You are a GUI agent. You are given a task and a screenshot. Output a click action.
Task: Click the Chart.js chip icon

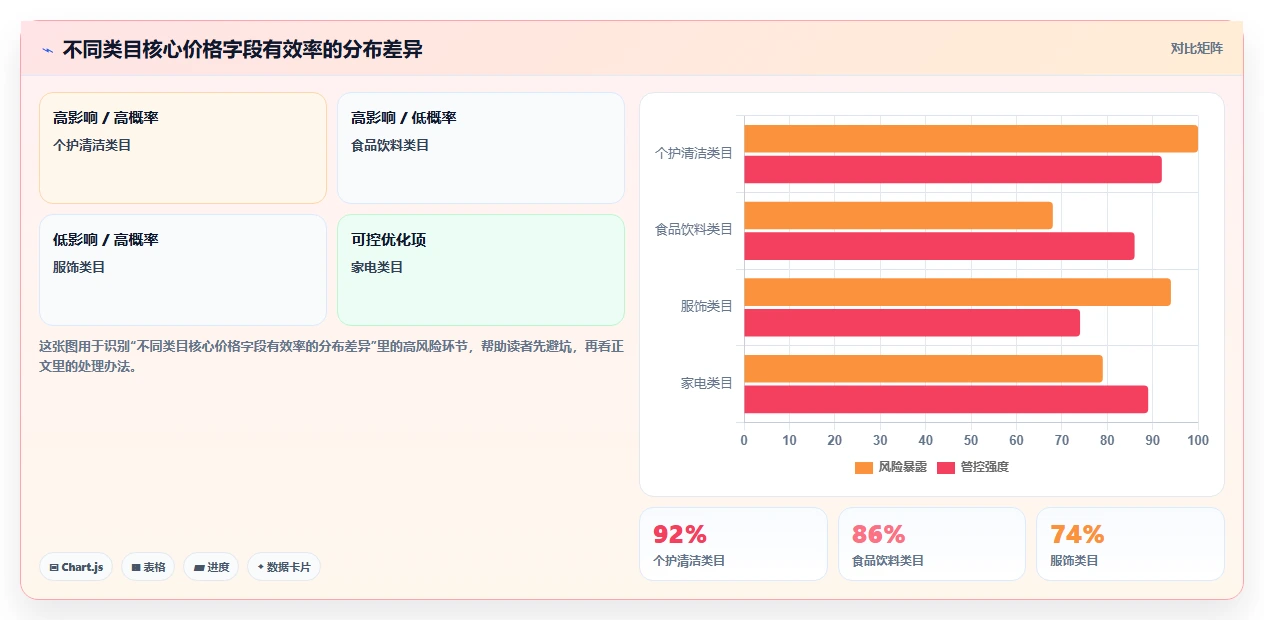[x=54, y=567]
